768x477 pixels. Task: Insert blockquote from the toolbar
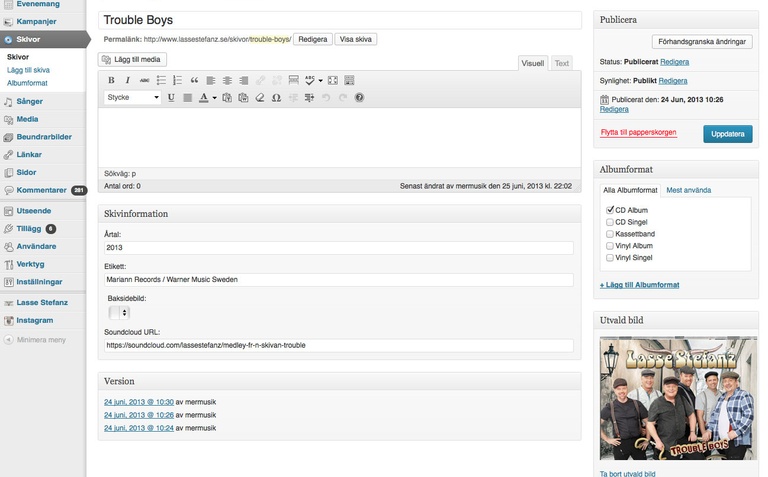[194, 80]
